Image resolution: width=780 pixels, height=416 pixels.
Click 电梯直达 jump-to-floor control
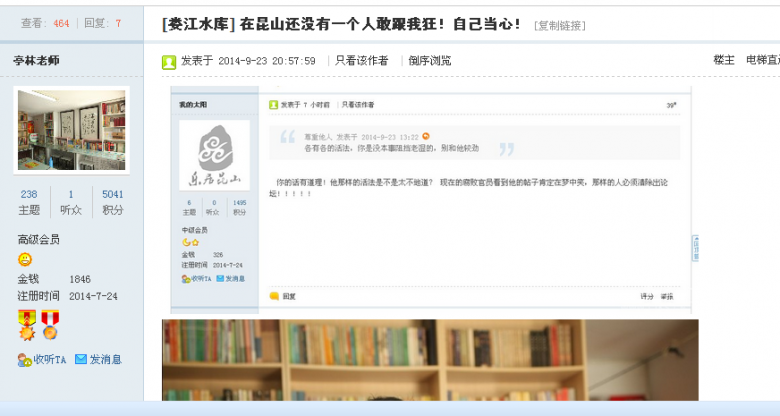(x=763, y=60)
